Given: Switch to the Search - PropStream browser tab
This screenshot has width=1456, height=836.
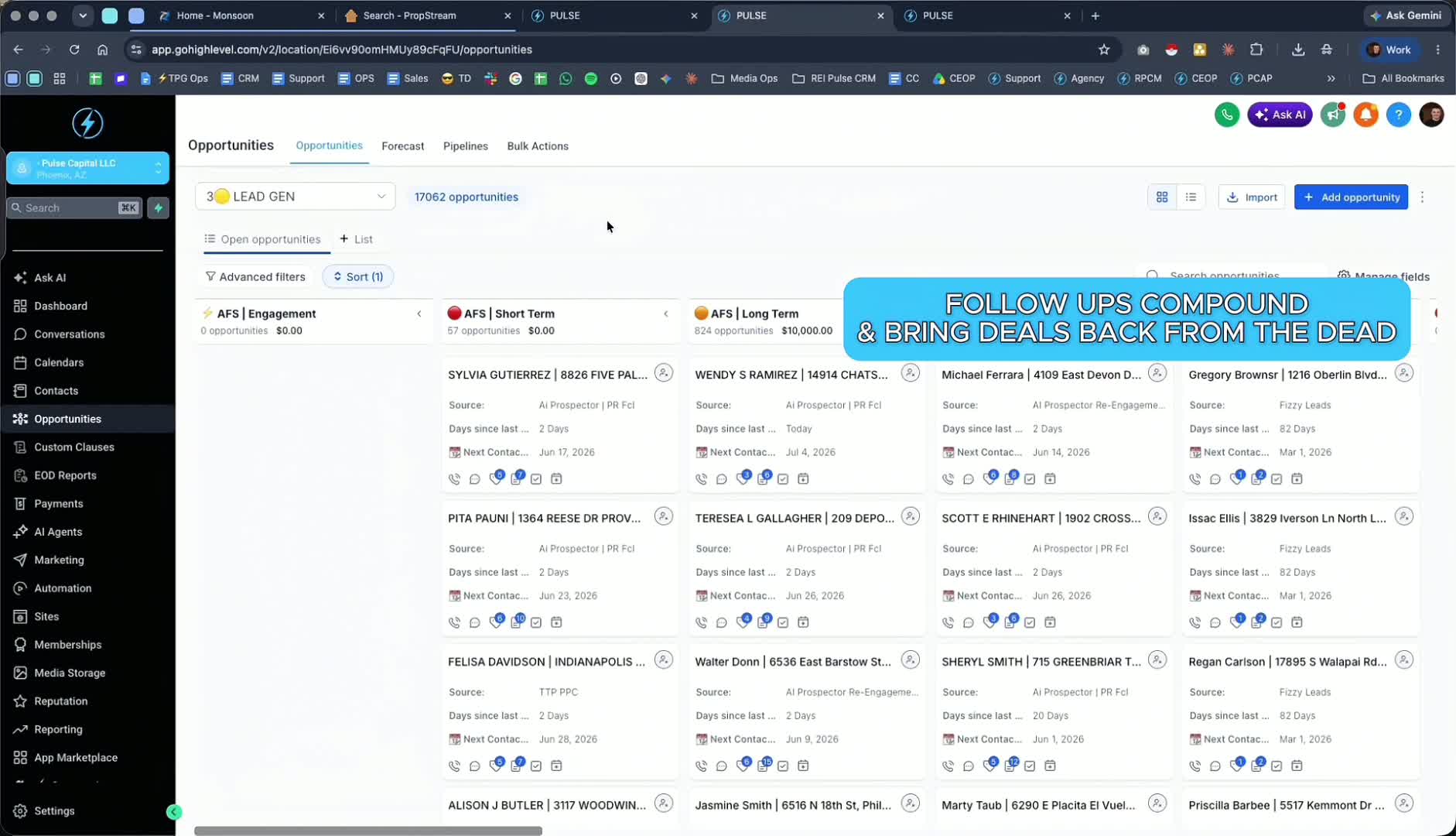Looking at the screenshot, I should (x=429, y=15).
